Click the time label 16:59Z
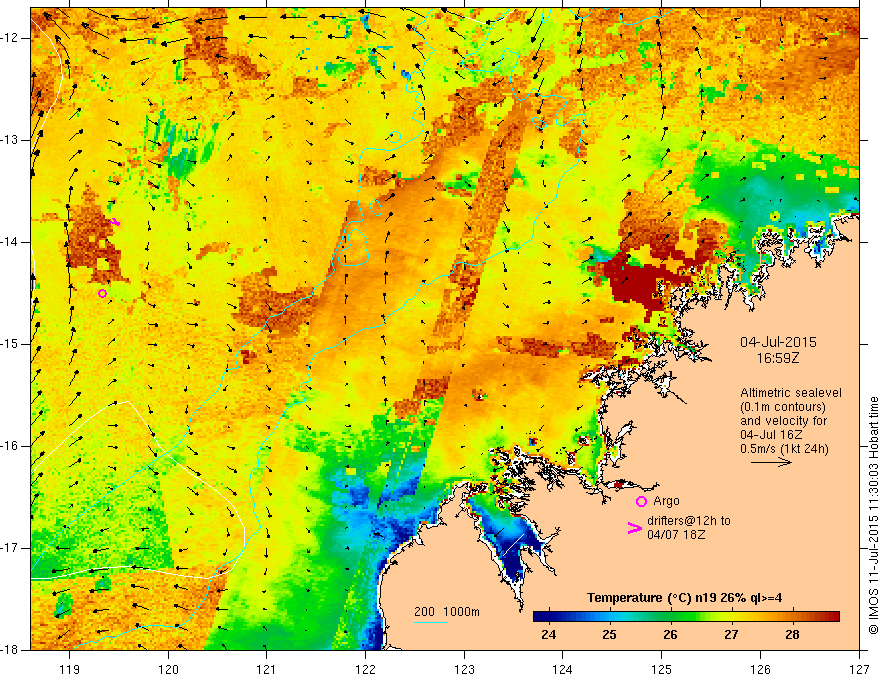Viewport: 880px width, 680px height. click(778, 358)
